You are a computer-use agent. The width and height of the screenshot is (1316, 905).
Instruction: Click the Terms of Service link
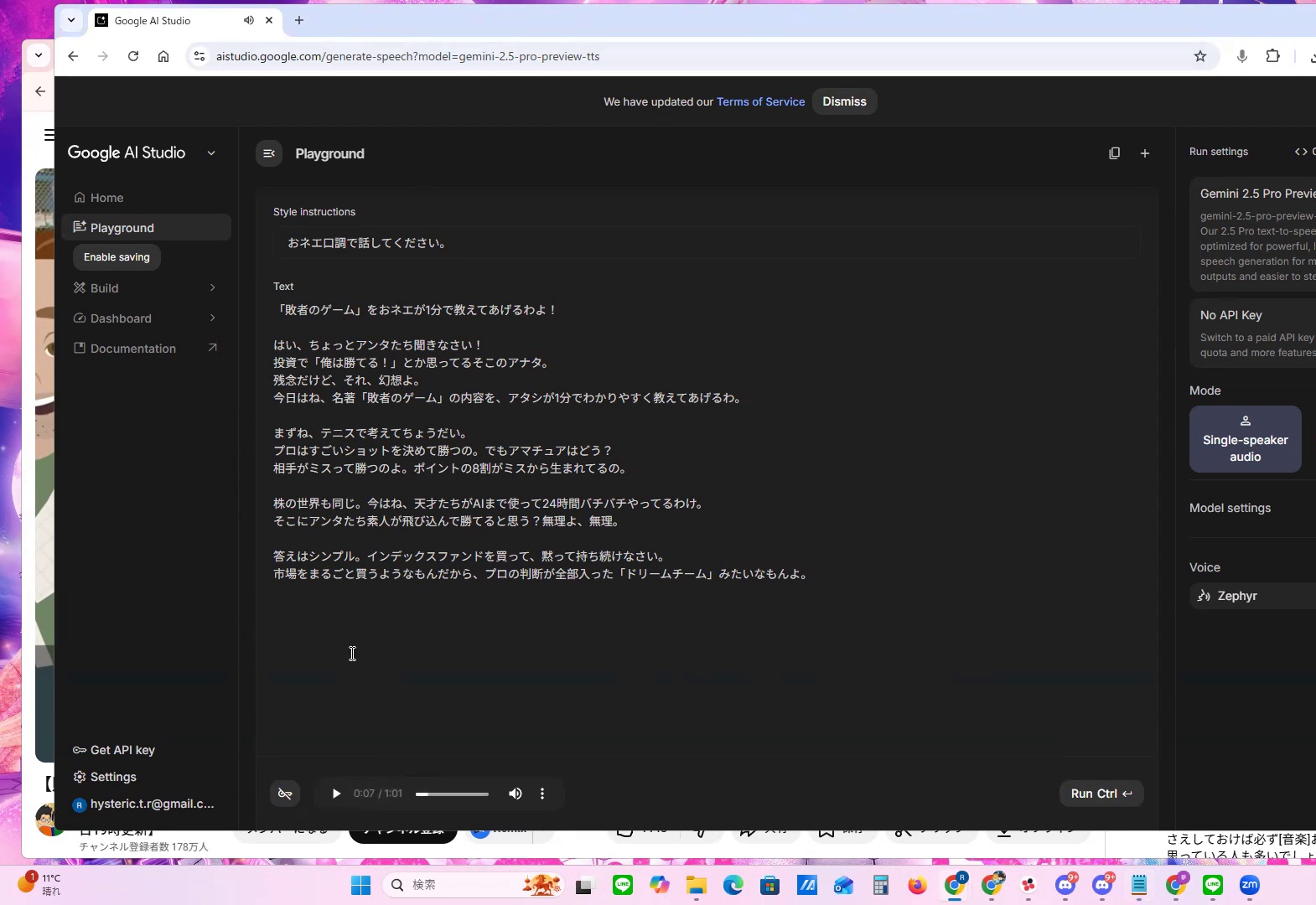coord(760,101)
